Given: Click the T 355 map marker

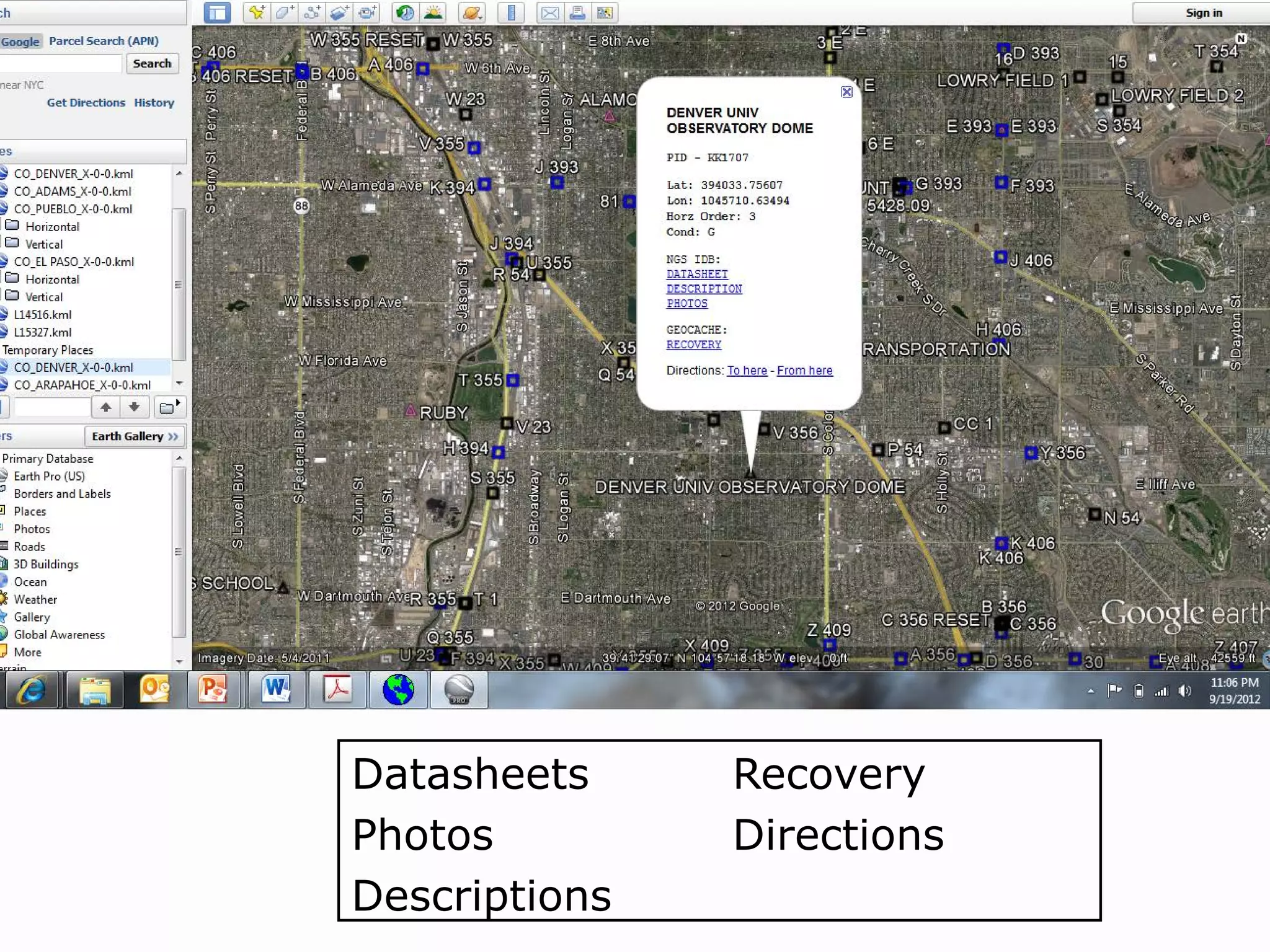Looking at the screenshot, I should coord(512,380).
